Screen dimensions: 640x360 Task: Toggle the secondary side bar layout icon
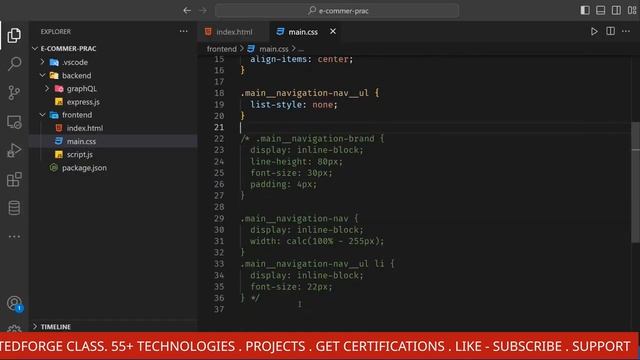(x=616, y=10)
